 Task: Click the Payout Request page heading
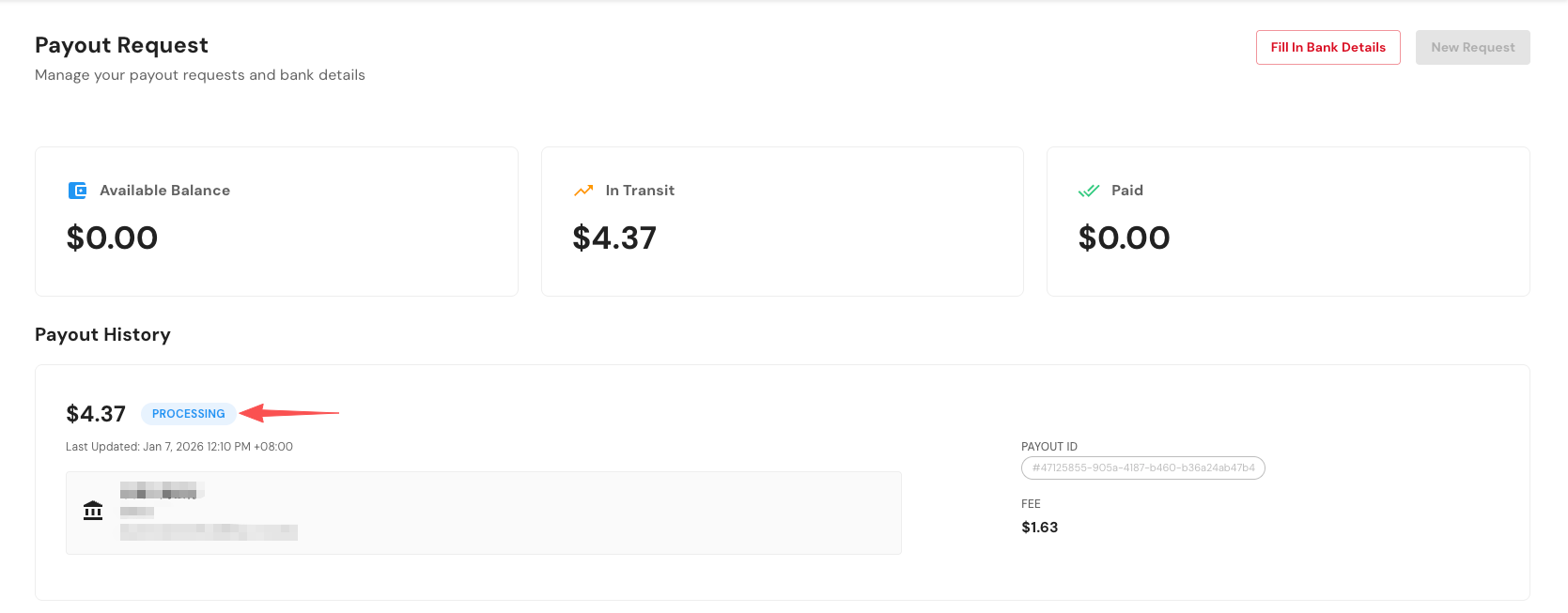coord(121,45)
